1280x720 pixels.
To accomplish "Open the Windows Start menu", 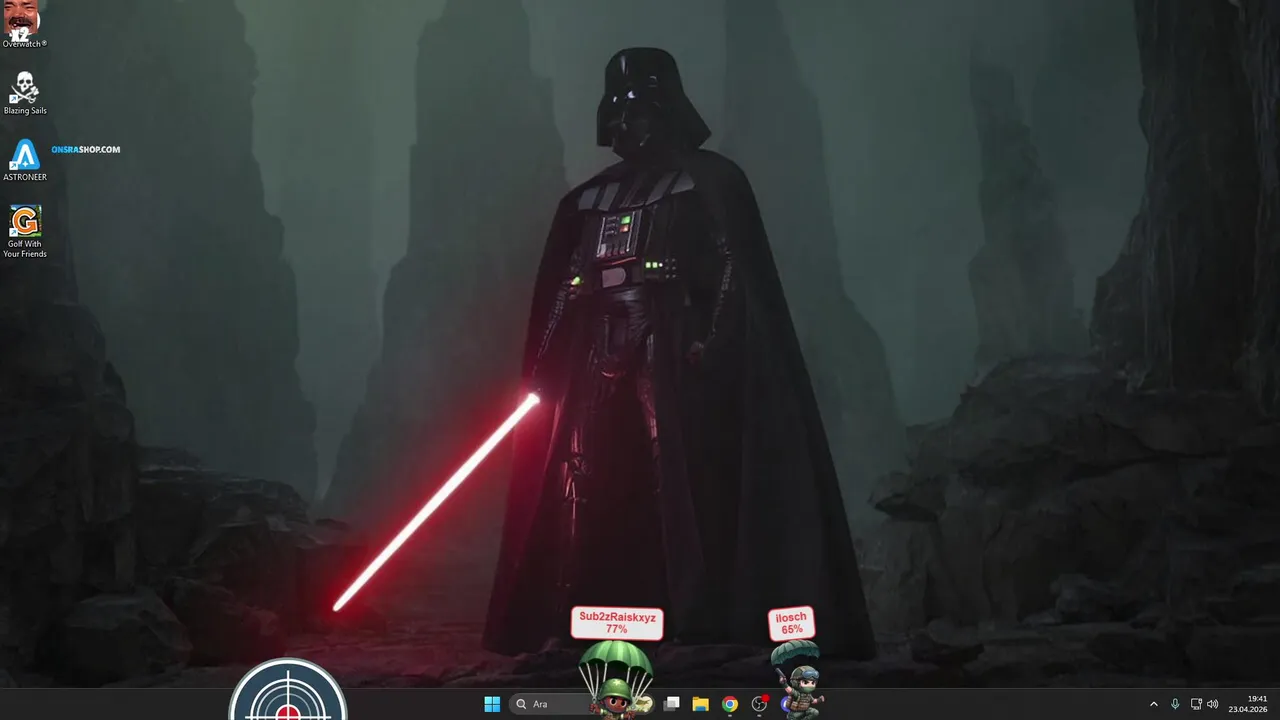I will coord(492,704).
